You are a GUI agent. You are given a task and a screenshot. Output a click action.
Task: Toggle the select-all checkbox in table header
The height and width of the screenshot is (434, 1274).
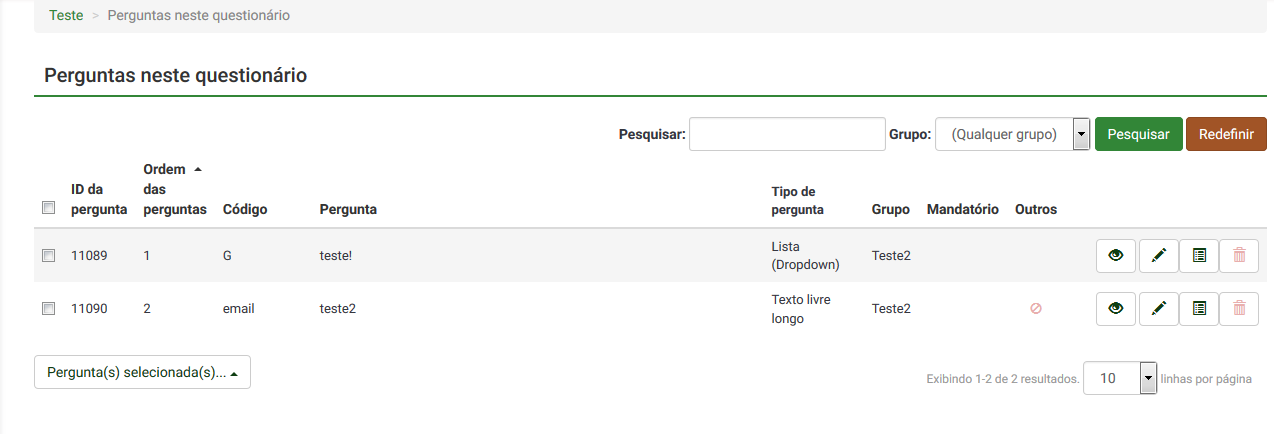(48, 209)
